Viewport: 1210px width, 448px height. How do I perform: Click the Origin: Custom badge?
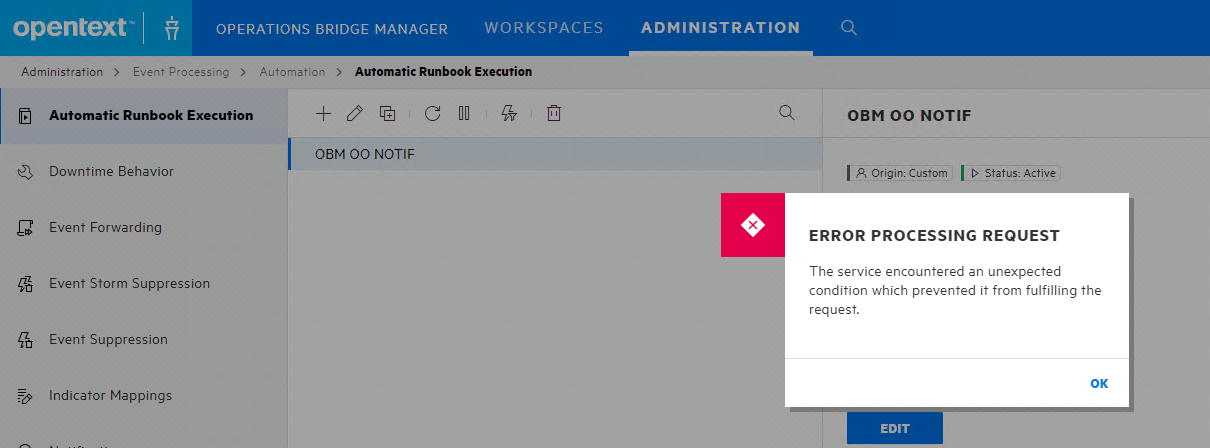900,173
